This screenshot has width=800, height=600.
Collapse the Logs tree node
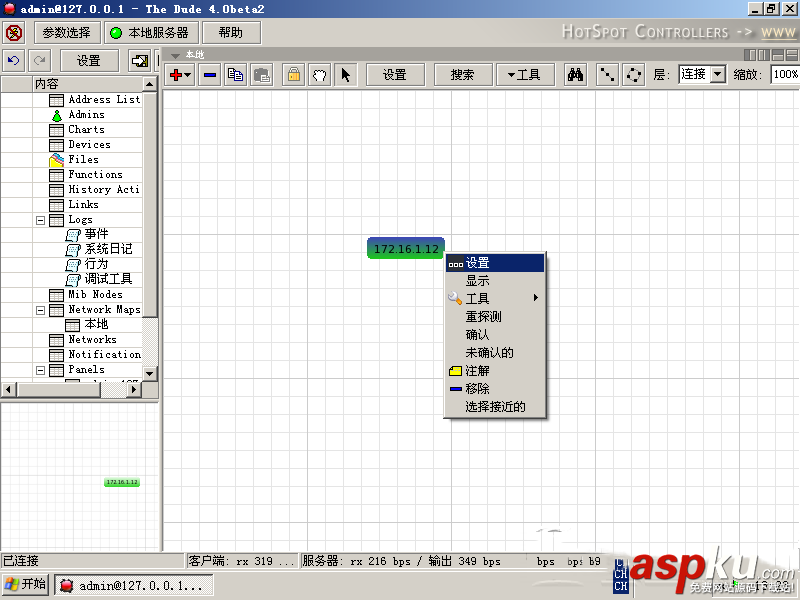(40, 220)
